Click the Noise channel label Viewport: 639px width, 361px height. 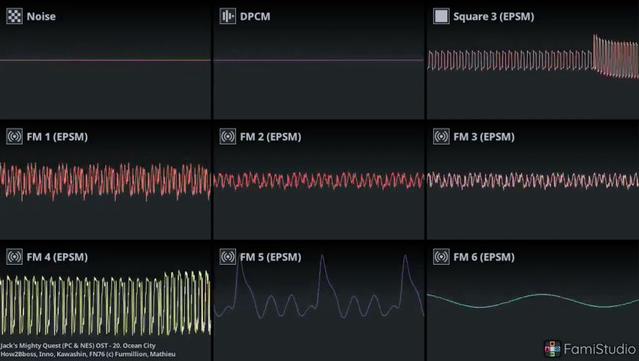[x=41, y=17]
